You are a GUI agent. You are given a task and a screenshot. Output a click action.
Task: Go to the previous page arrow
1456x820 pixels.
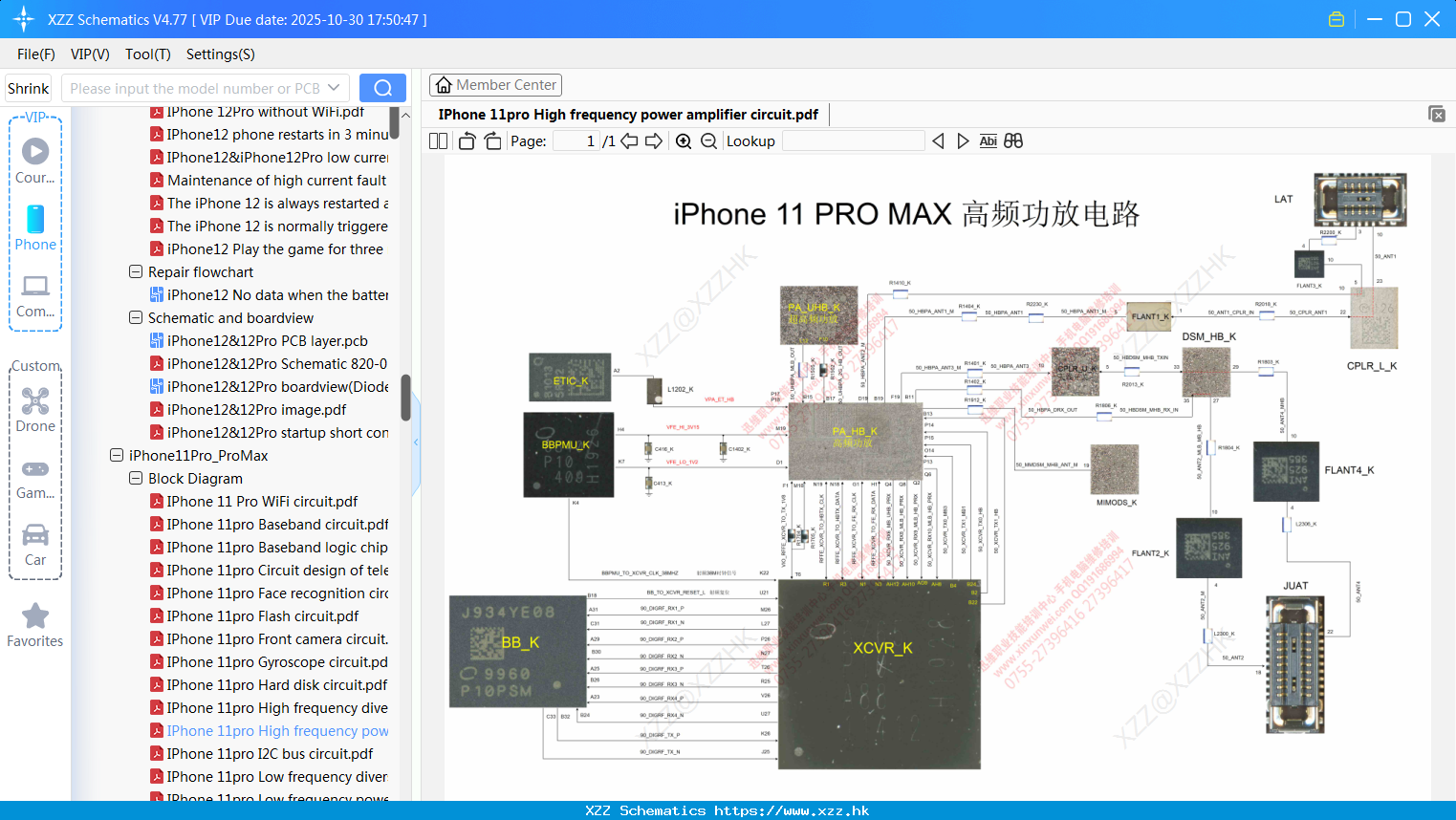click(x=629, y=141)
